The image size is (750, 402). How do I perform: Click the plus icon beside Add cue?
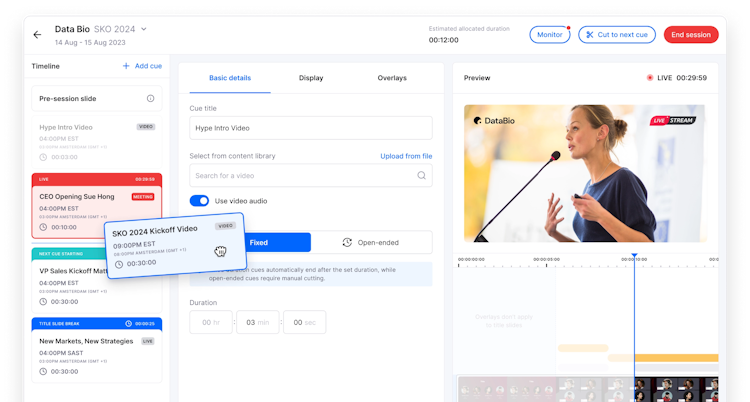126,66
